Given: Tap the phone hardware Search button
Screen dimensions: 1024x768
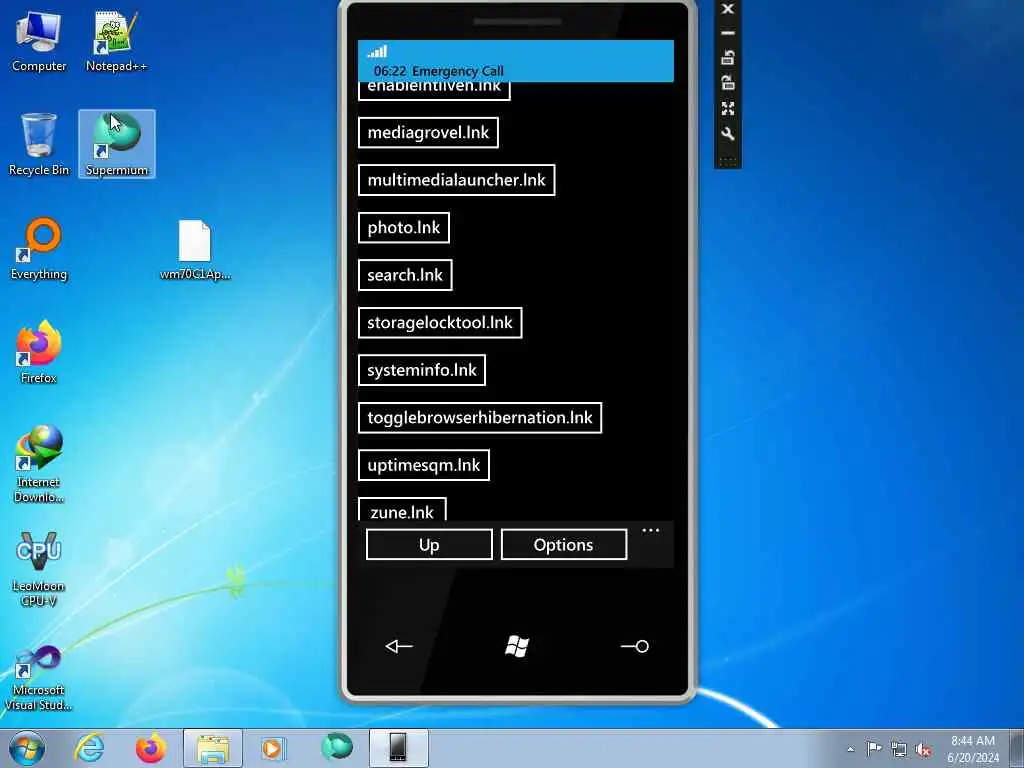Looking at the screenshot, I should [635, 647].
